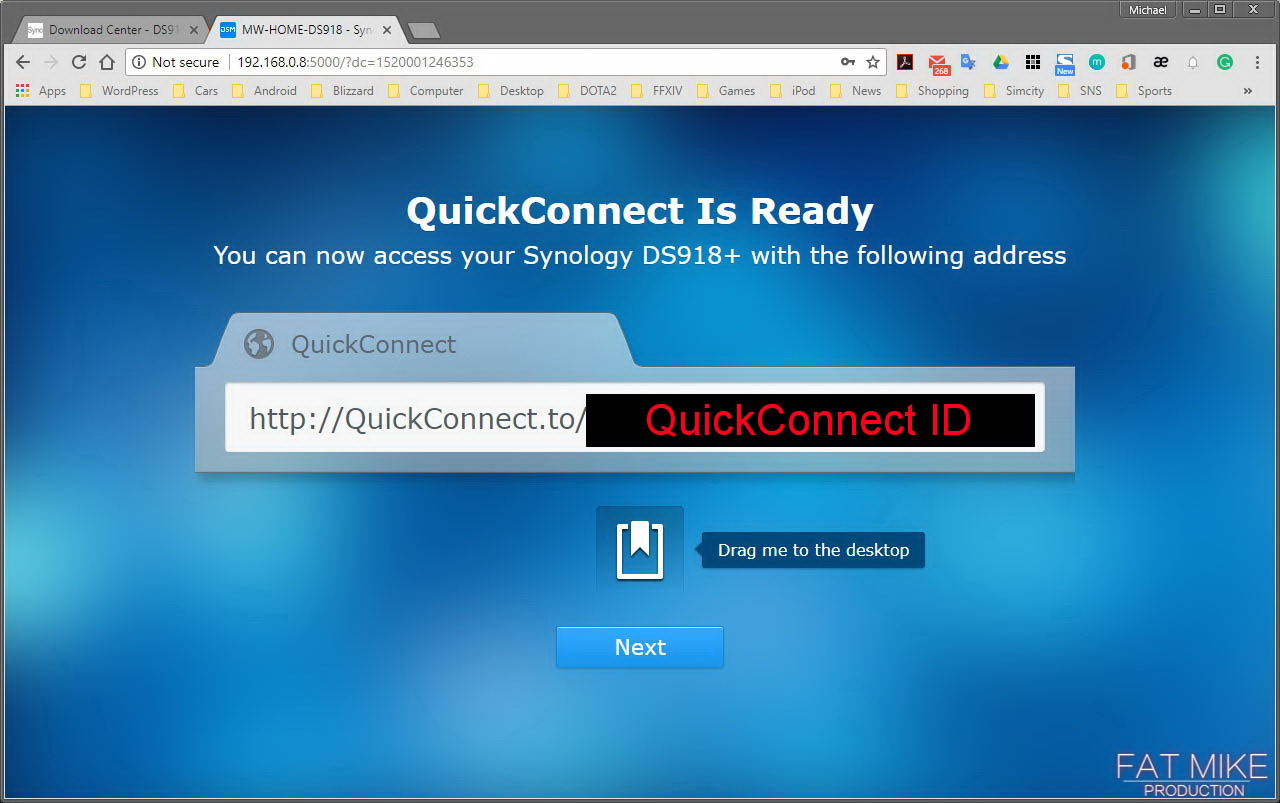1280x803 pixels.
Task: Open the iPod bookmarks folder
Action: [793, 90]
